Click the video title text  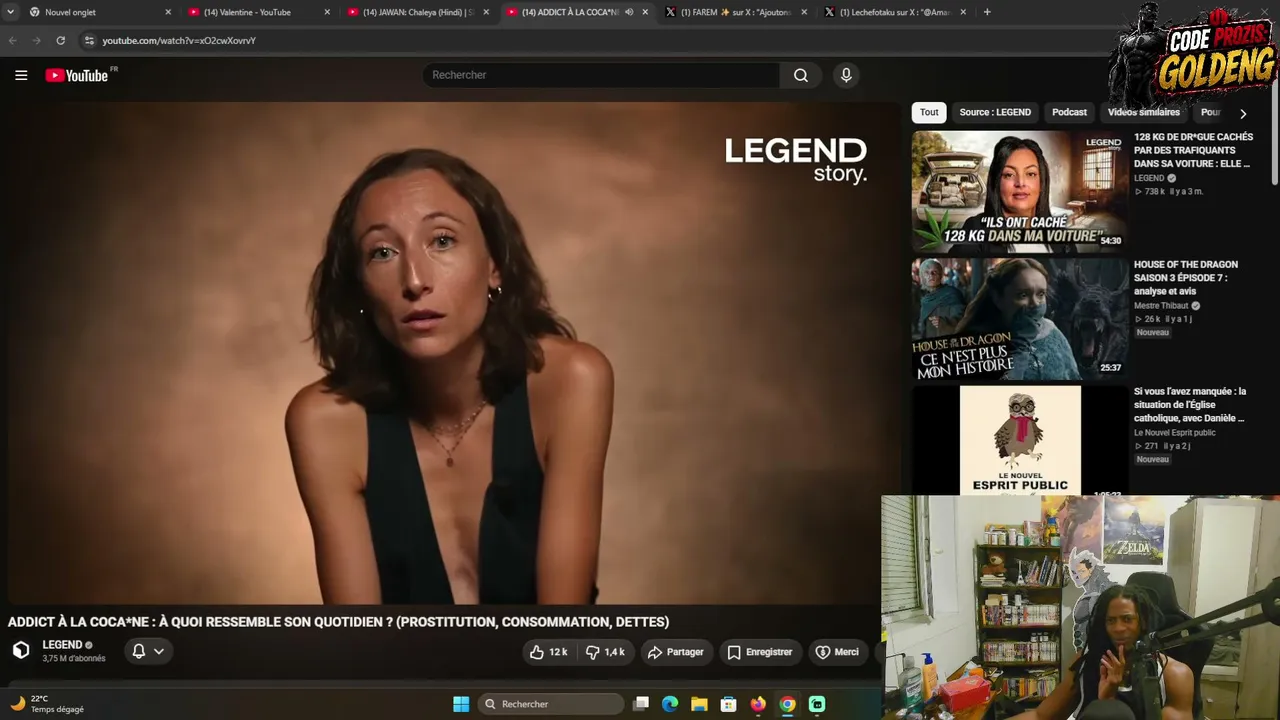(338, 622)
